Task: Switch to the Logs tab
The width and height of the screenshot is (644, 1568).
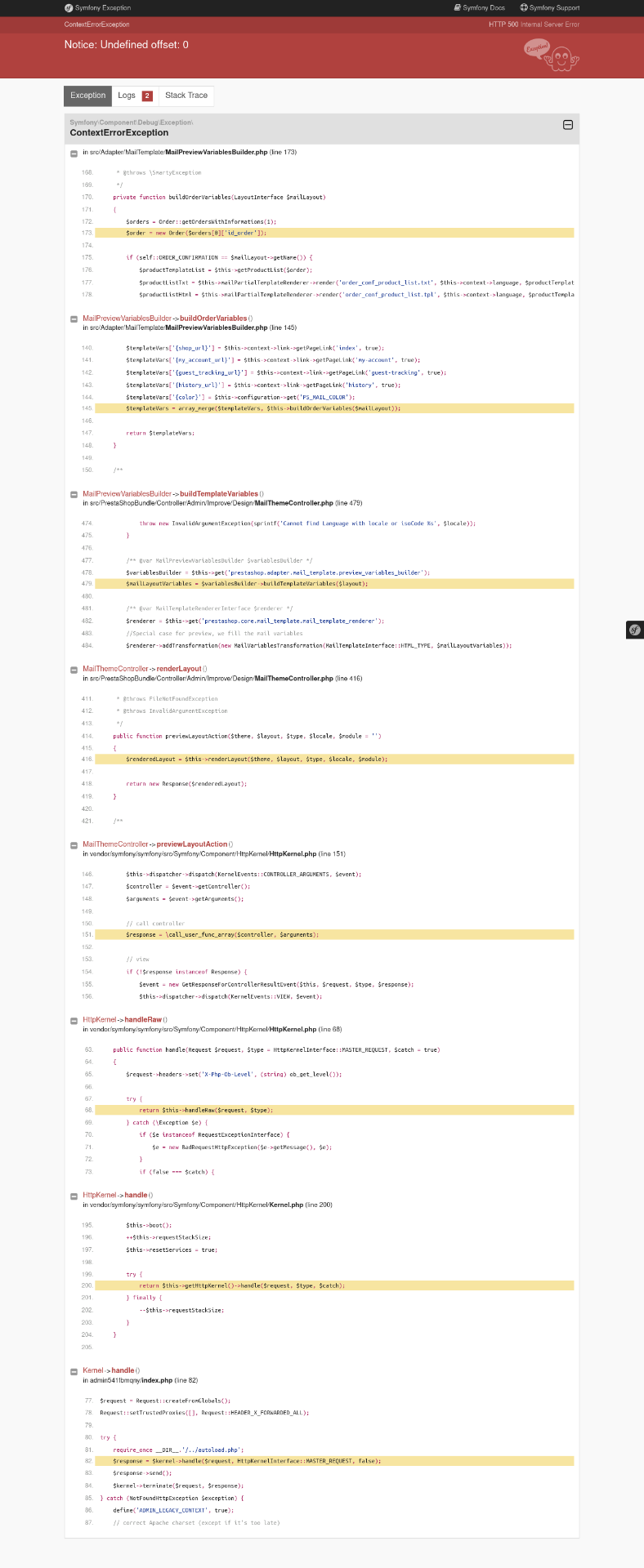Action: pos(127,96)
